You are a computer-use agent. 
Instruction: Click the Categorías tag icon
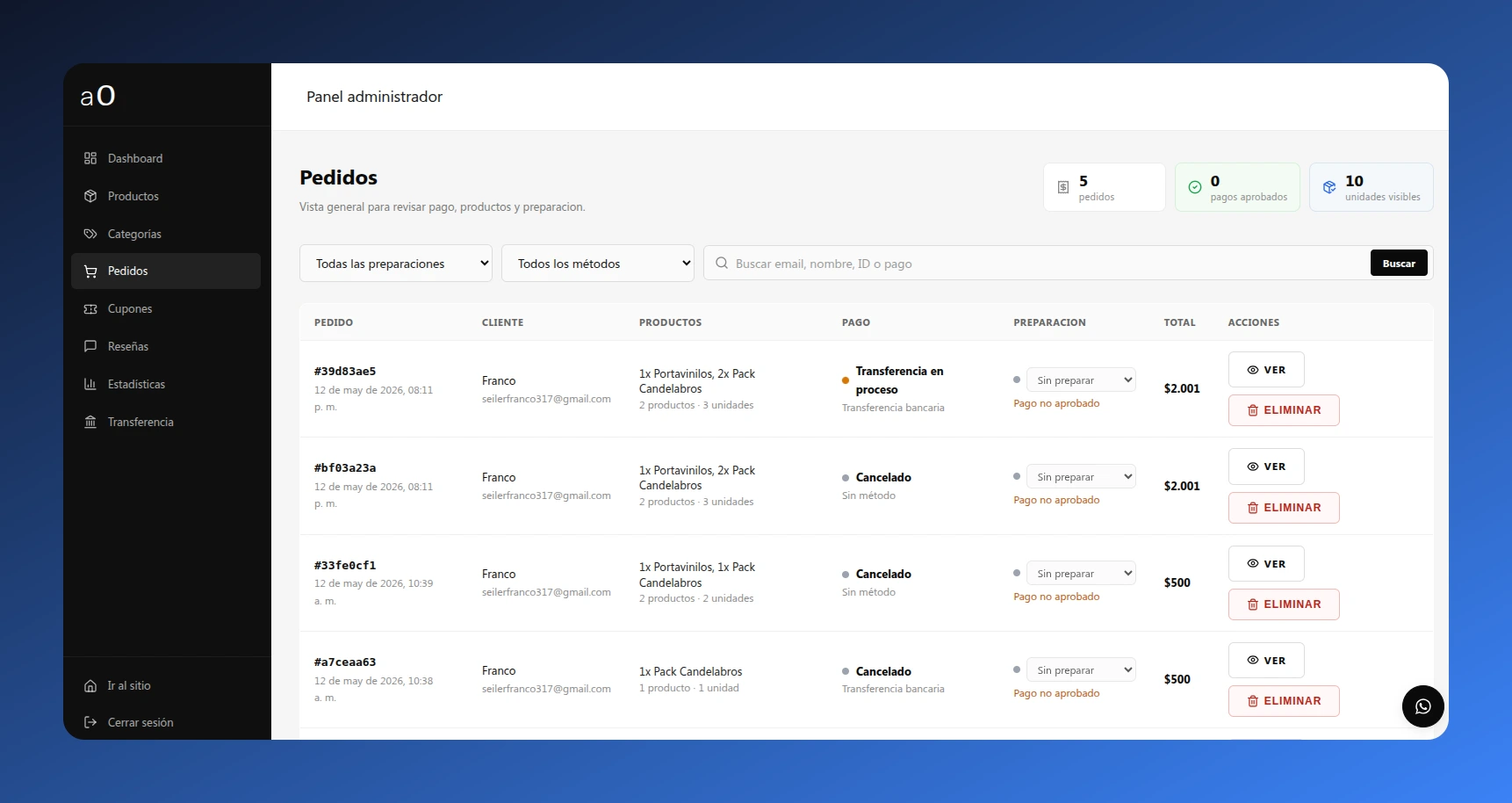(x=90, y=234)
